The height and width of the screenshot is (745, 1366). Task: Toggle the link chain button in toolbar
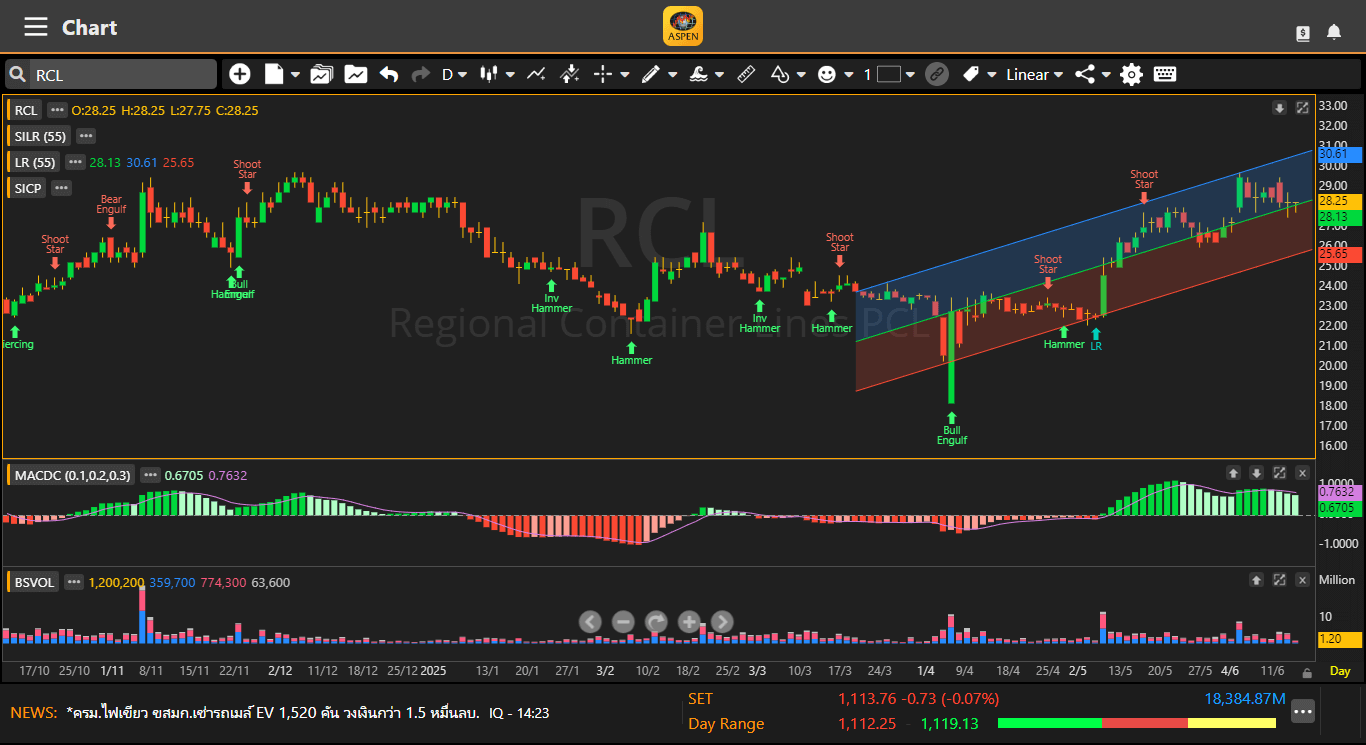[936, 74]
